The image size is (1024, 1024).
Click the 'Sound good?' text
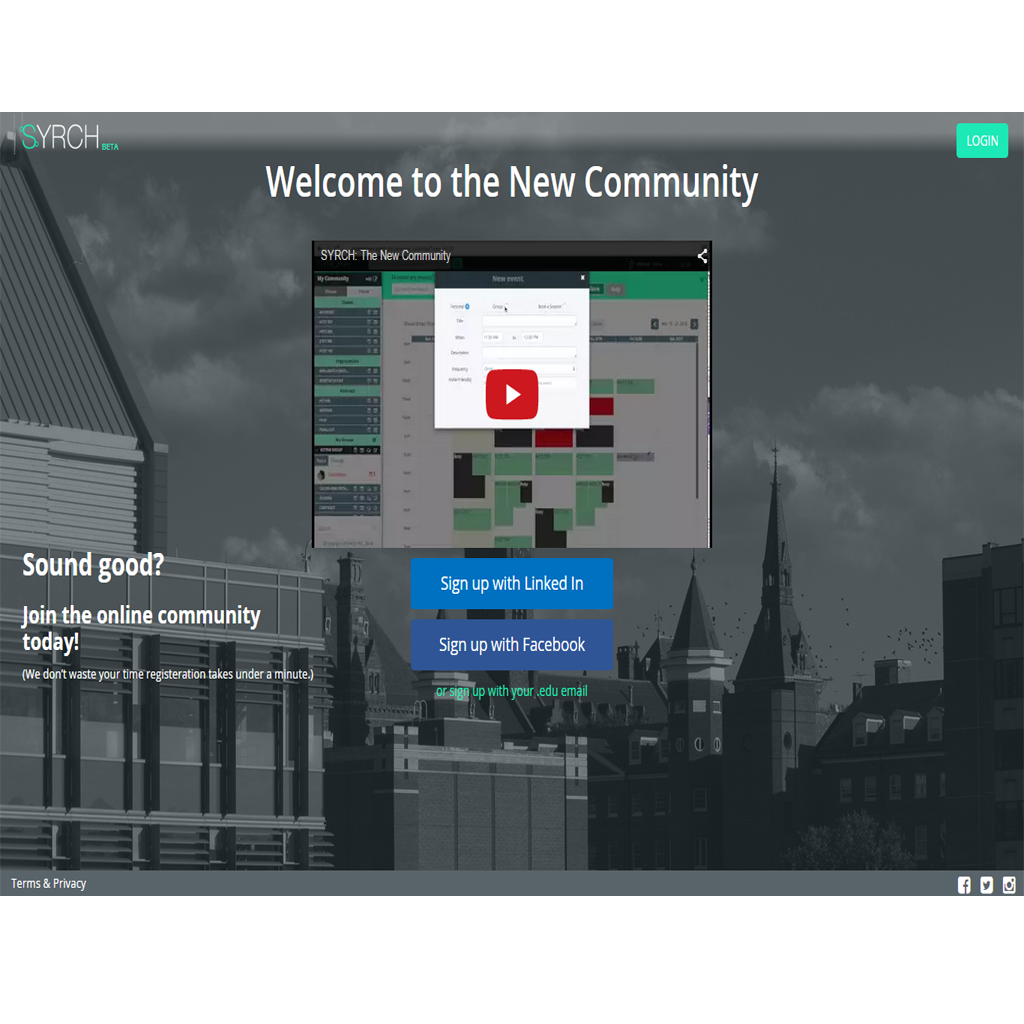pos(93,565)
